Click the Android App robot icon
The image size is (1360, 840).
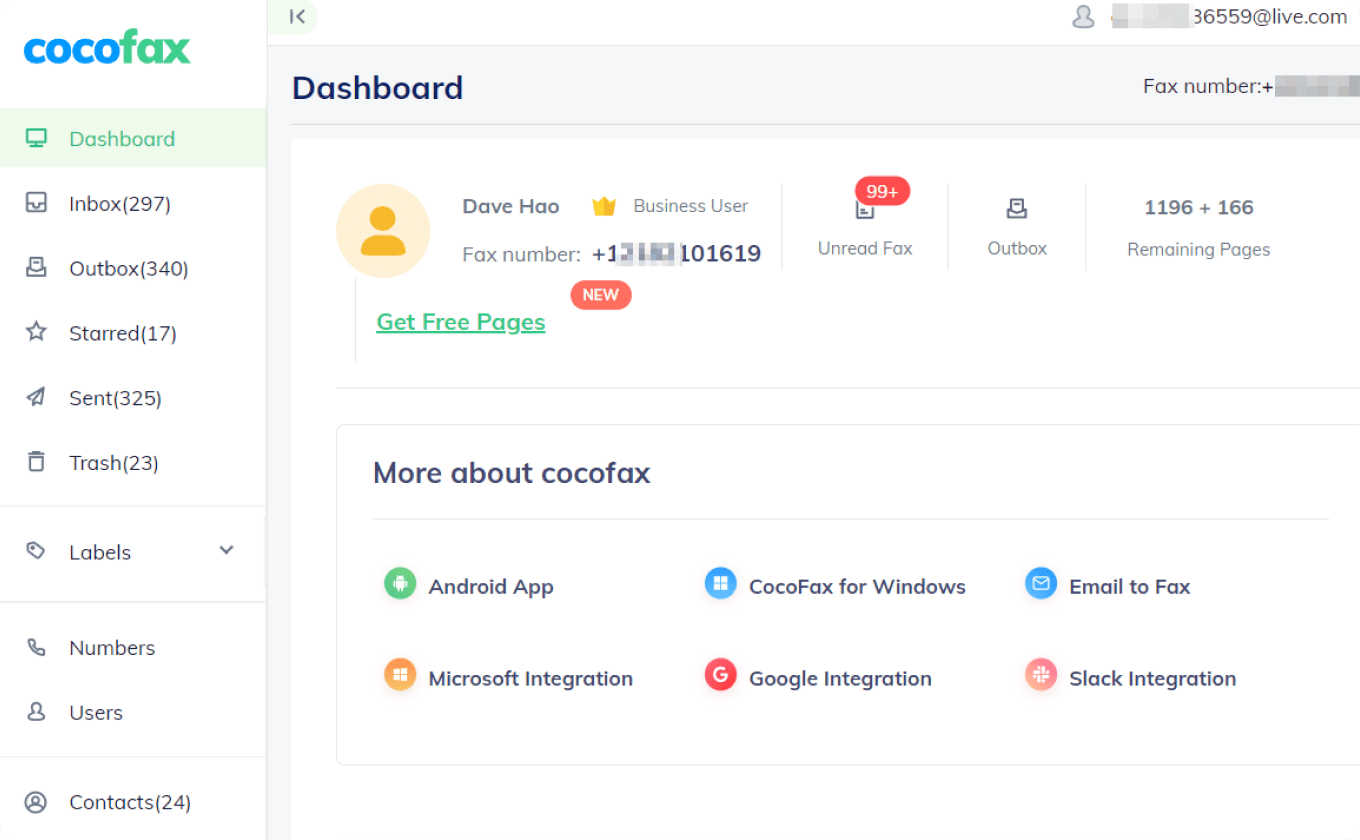[x=400, y=583]
